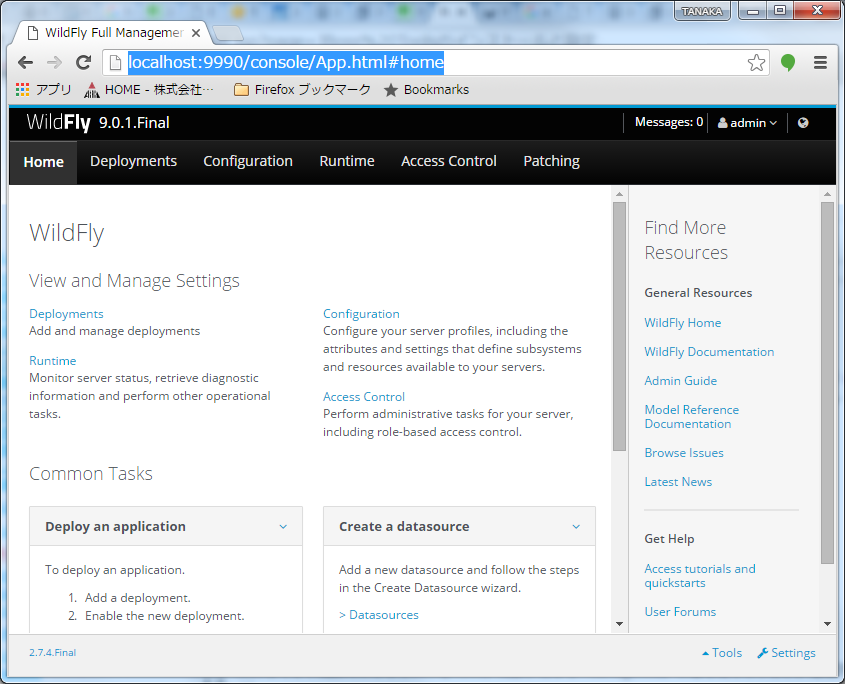The width and height of the screenshot is (845, 684).
Task: Maximize the browser window
Action: [x=780, y=11]
